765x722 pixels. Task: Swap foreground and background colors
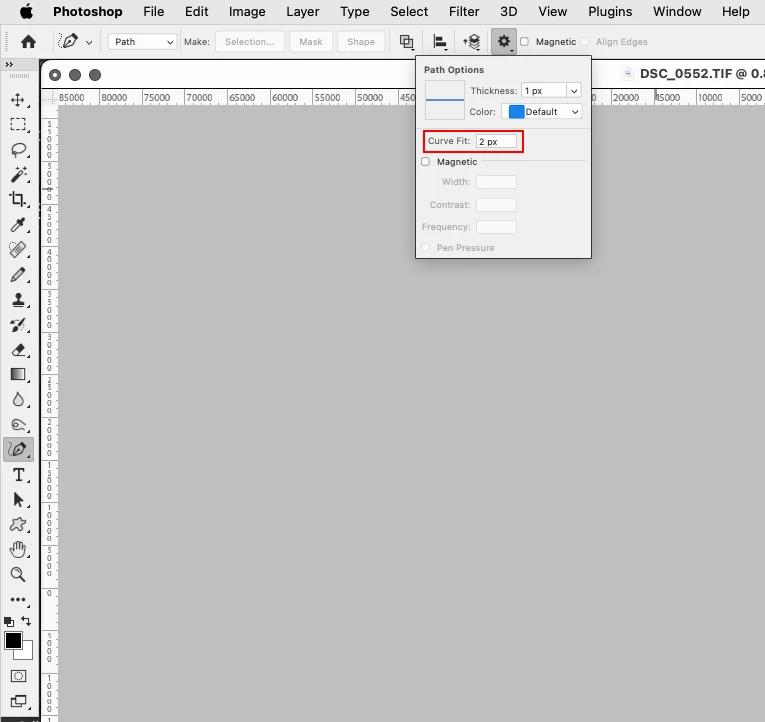26,621
